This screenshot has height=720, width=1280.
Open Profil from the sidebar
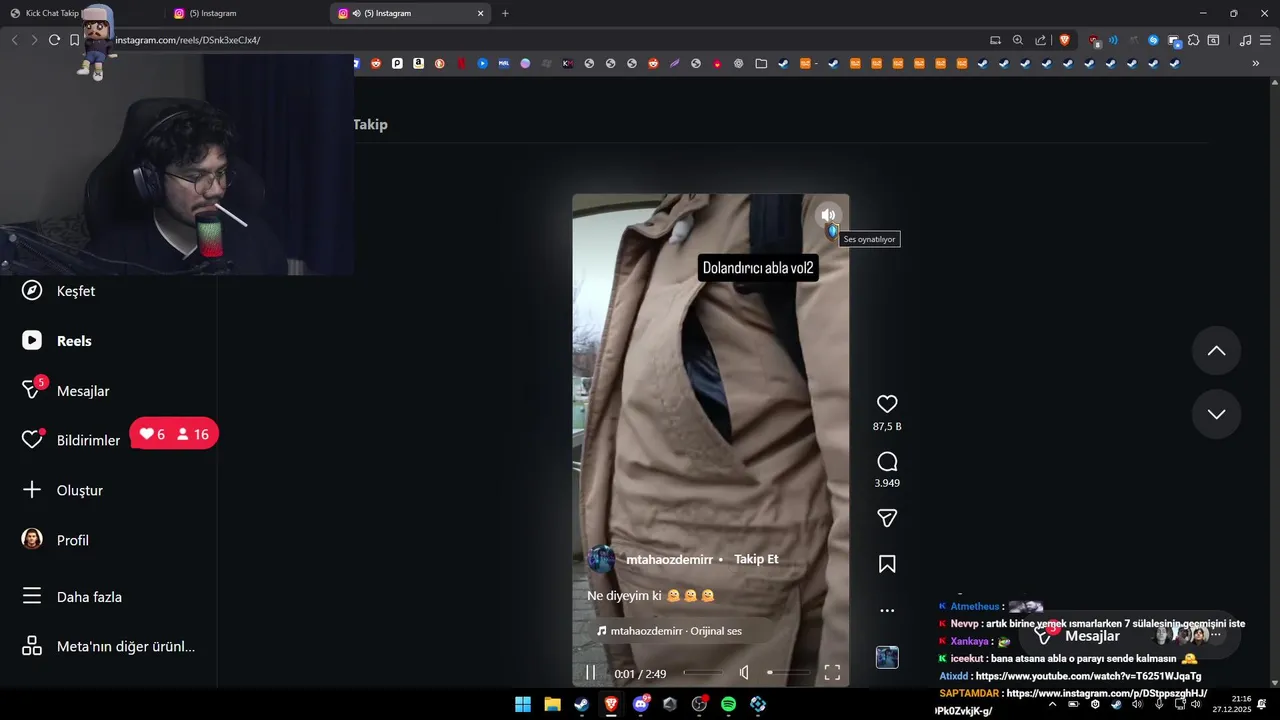[56, 540]
